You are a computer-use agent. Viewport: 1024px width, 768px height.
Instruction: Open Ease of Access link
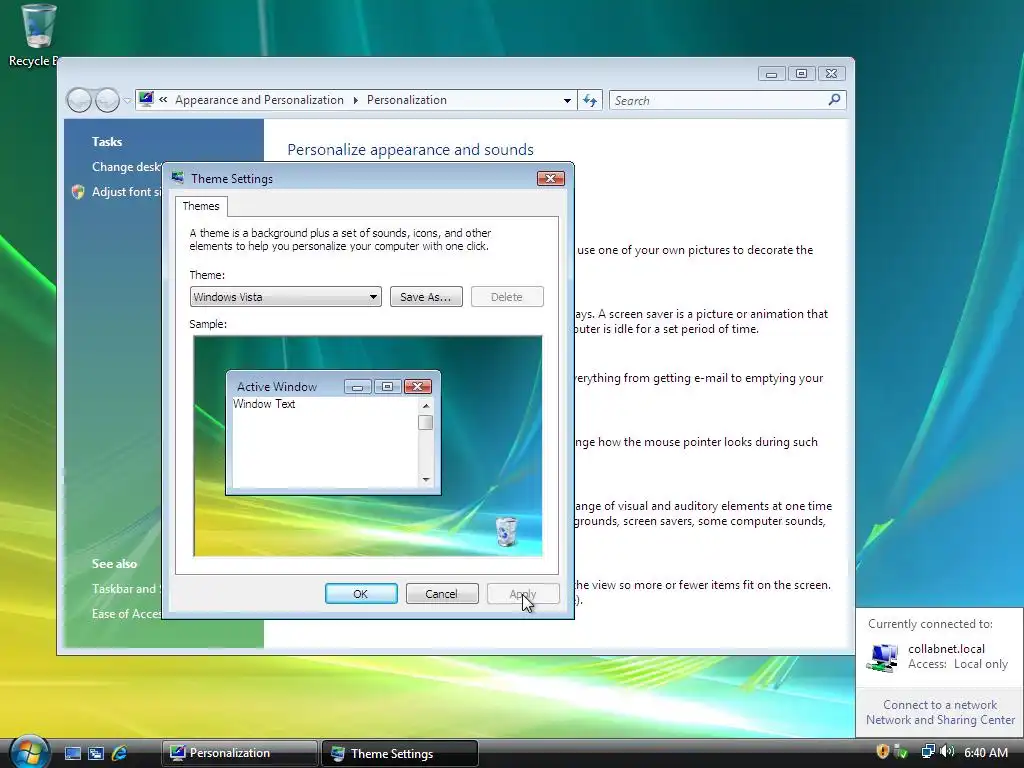coord(127,613)
